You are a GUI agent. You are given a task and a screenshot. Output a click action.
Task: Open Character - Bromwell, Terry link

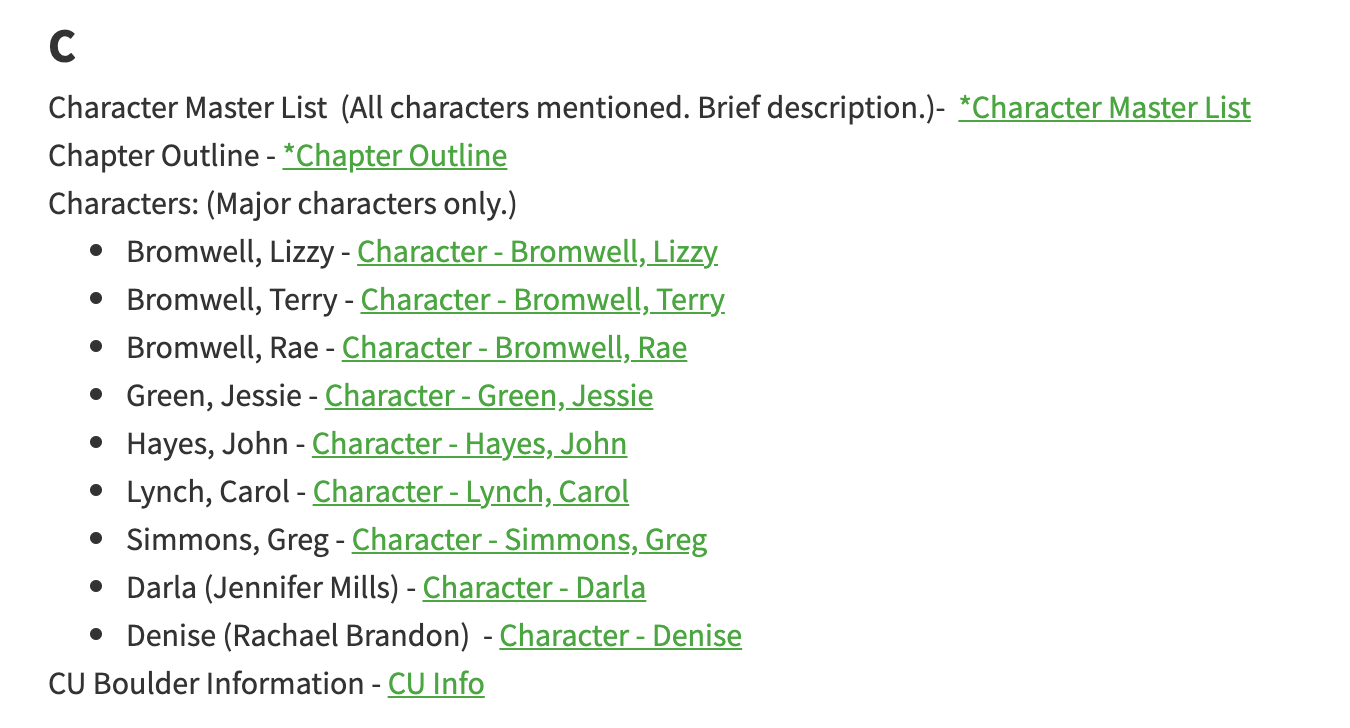[x=542, y=299]
